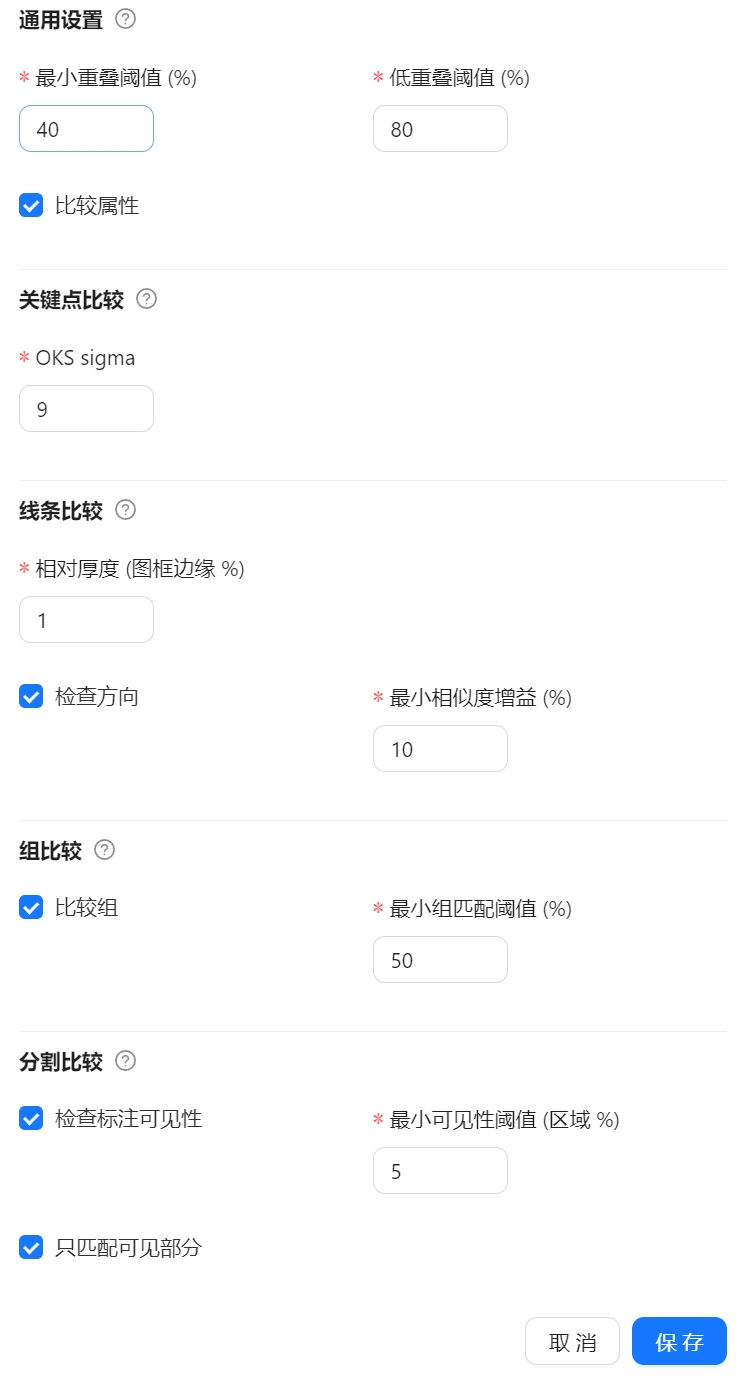Focus the 最小相似度增益 input box

coord(440,749)
